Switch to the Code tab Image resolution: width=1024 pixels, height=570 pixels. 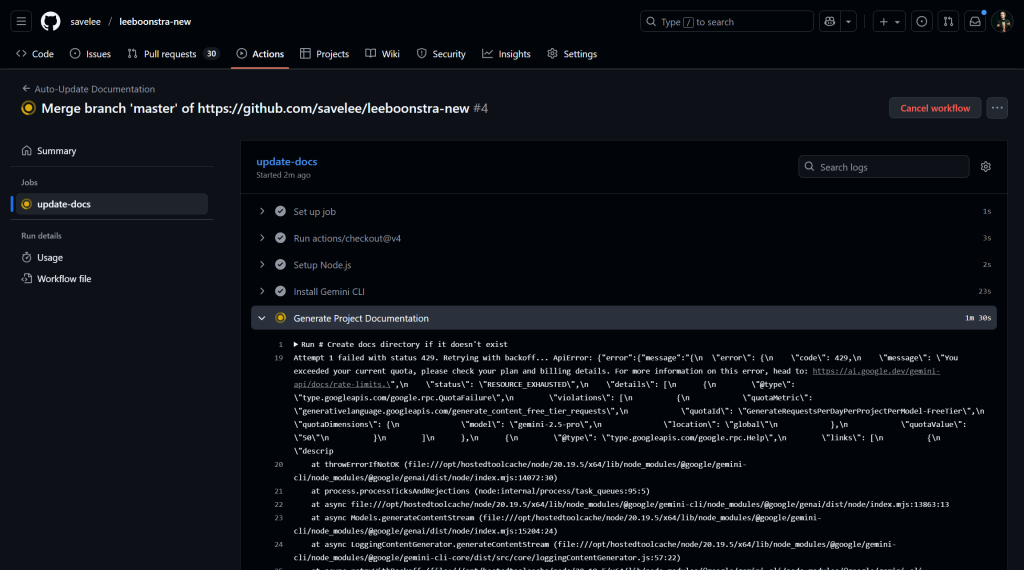(x=35, y=54)
